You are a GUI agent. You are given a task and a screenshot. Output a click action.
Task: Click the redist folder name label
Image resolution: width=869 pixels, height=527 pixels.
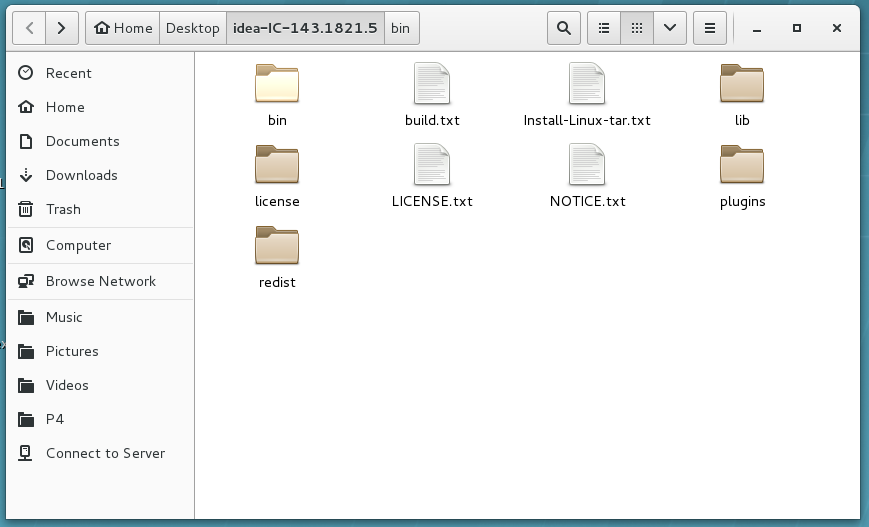click(x=277, y=283)
